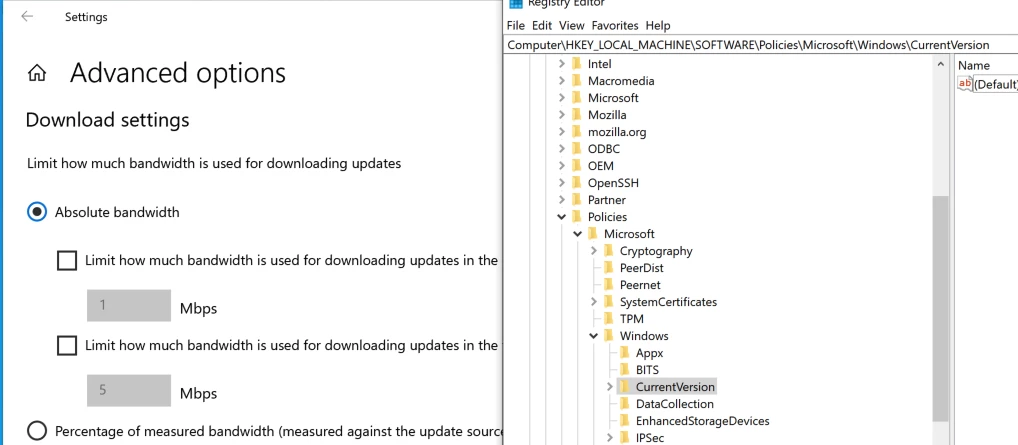Click the 1 Mbps bandwidth input field
1018x445 pixels.
129,305
